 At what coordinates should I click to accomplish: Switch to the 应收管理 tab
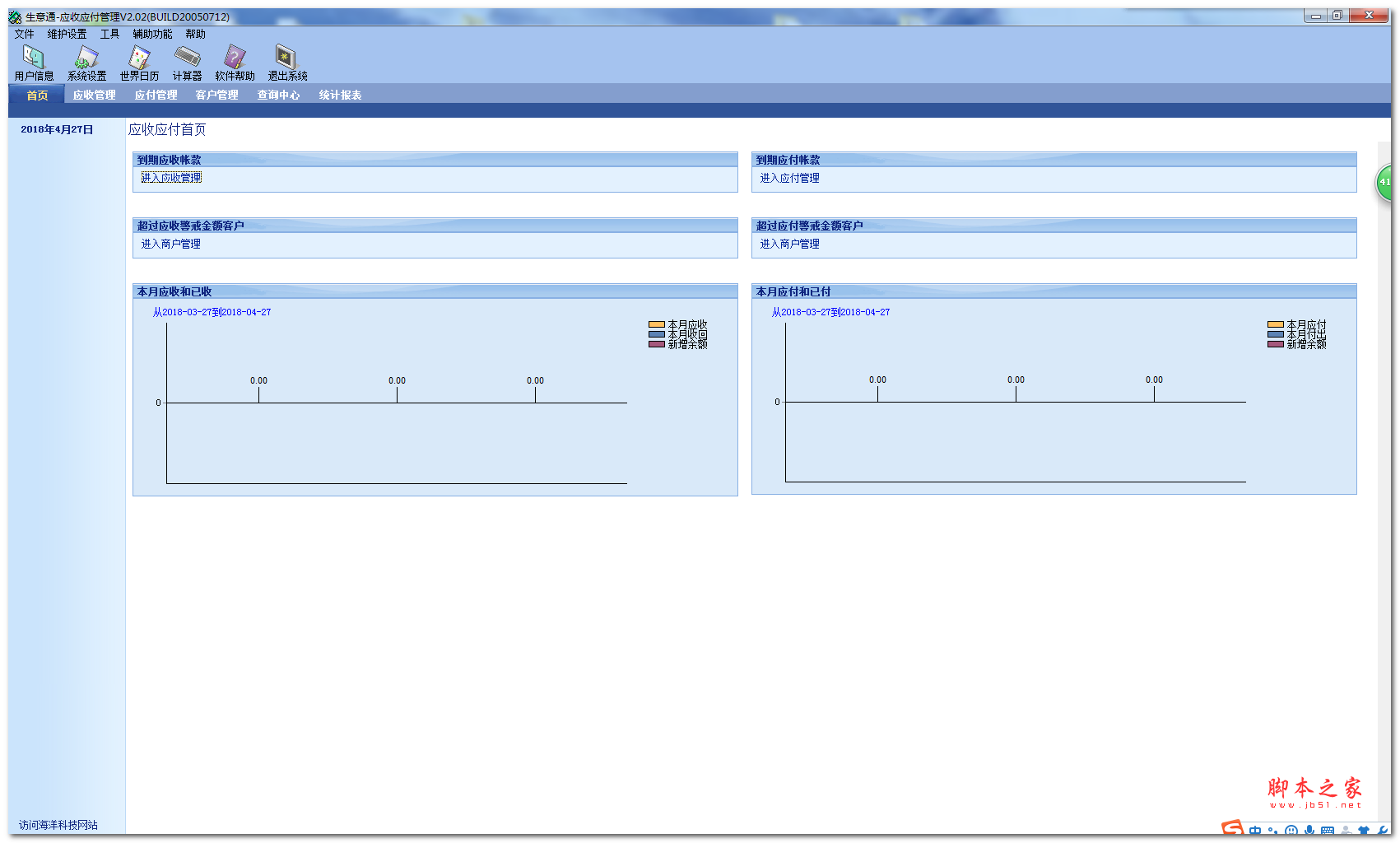[94, 95]
